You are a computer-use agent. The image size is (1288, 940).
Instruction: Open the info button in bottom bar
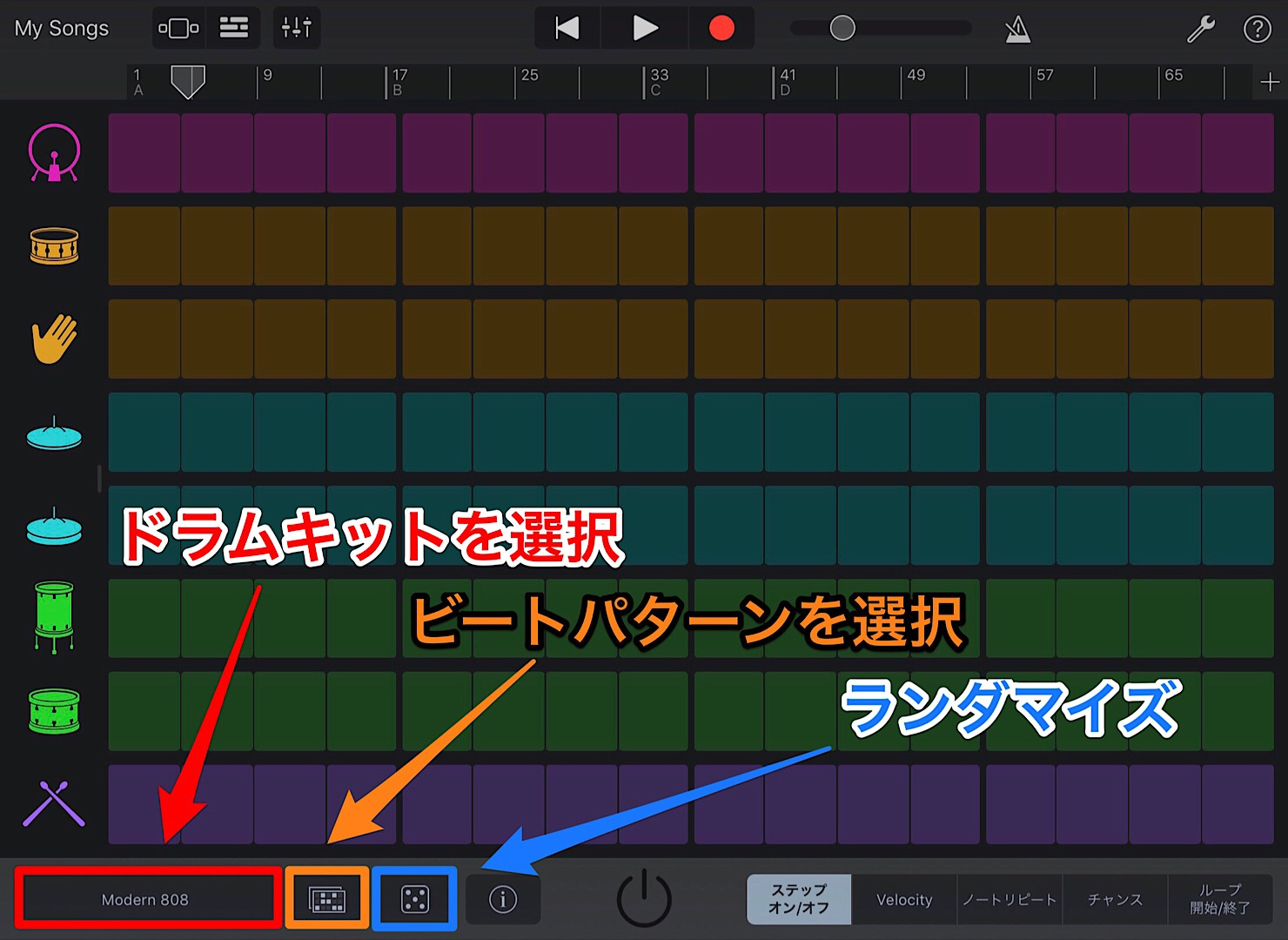[x=503, y=899]
